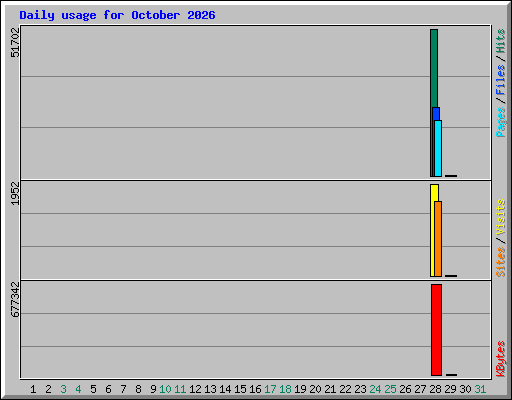This screenshot has height=400, width=512.
Task: Click day 29 marker in the Hits panel
Action: pyautogui.click(x=451, y=176)
